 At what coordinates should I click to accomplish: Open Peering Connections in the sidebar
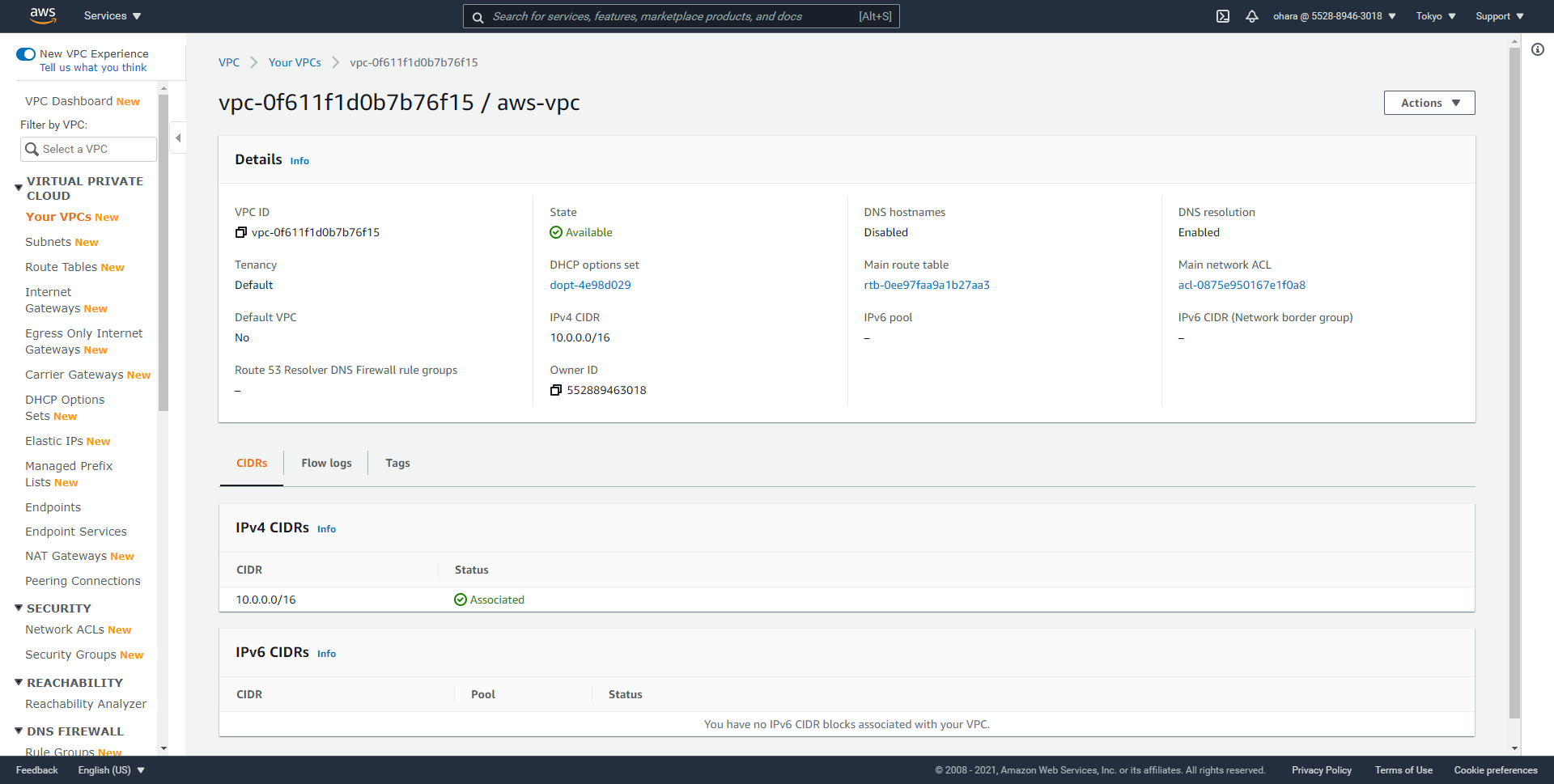pos(83,581)
